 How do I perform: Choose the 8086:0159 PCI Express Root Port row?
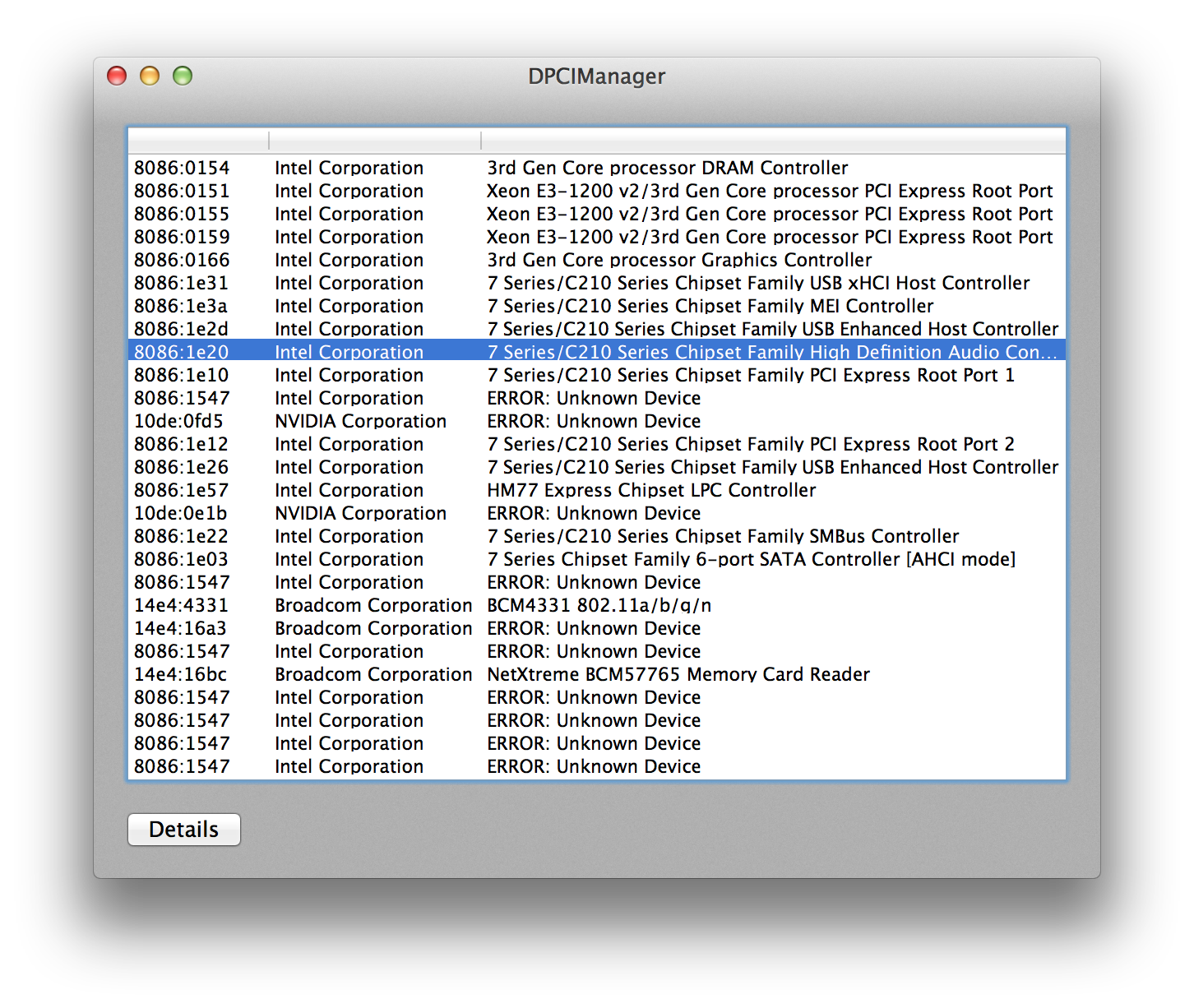click(x=597, y=237)
